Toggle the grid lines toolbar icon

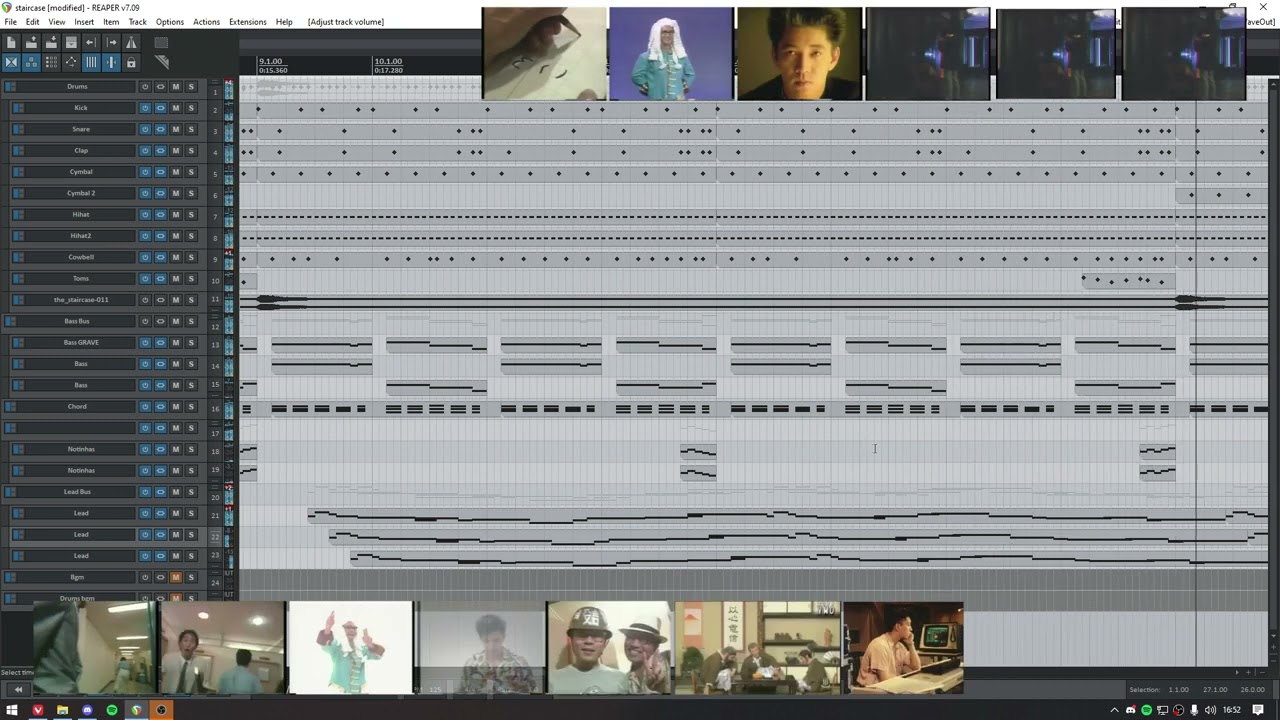click(x=91, y=62)
